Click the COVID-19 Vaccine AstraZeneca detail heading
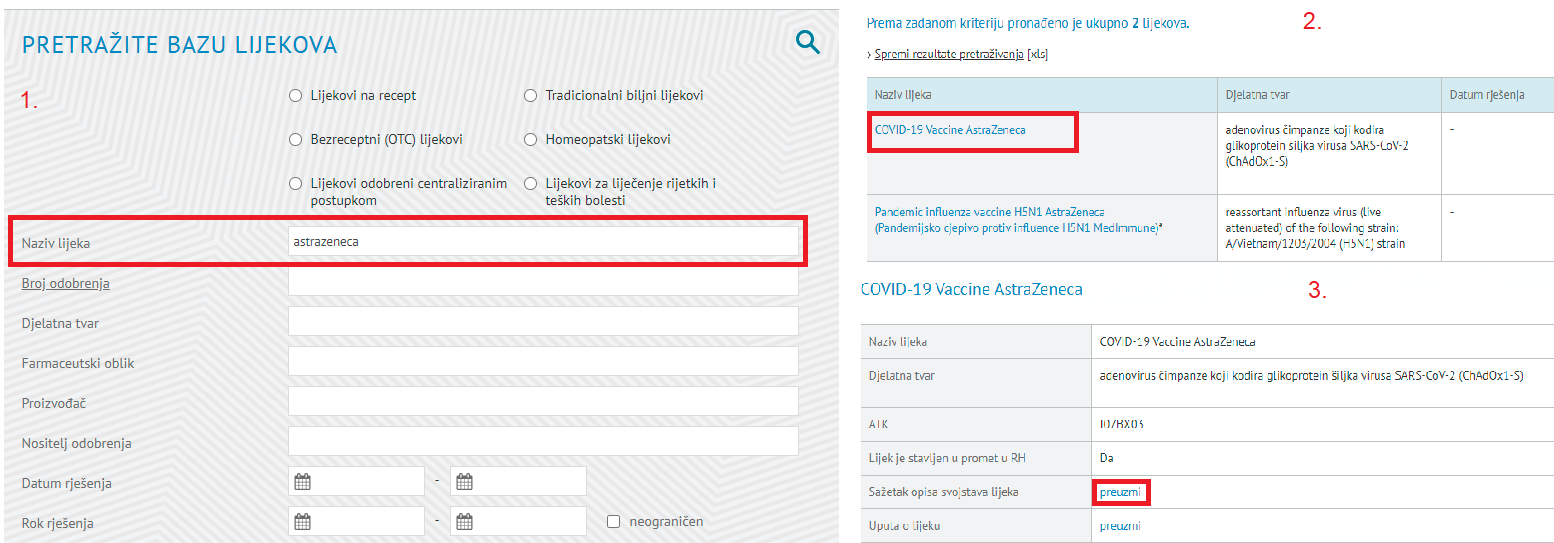The height and width of the screenshot is (543, 1554). point(971,289)
